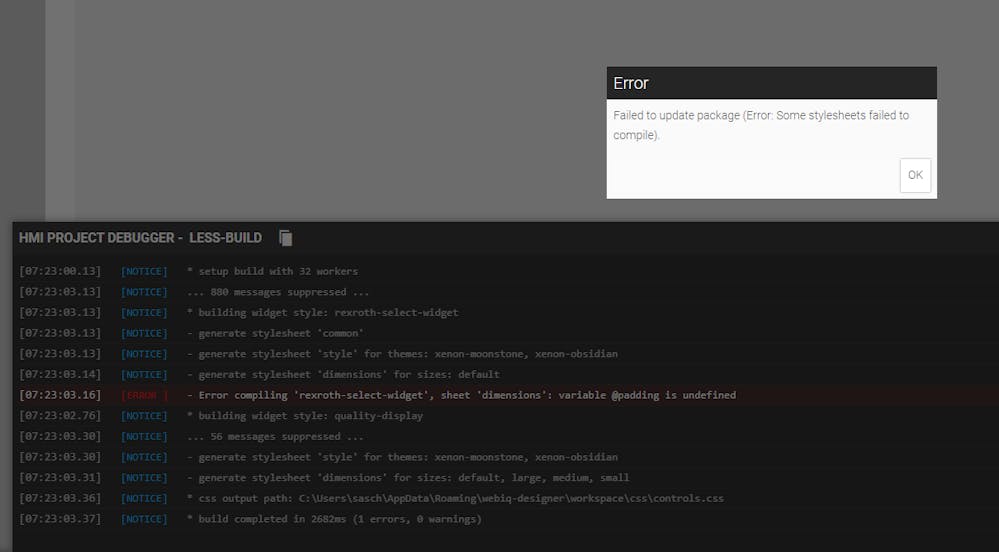The height and width of the screenshot is (552, 999).
Task: Click the timestamp 07:23:03.37 on last row
Action: [60, 519]
